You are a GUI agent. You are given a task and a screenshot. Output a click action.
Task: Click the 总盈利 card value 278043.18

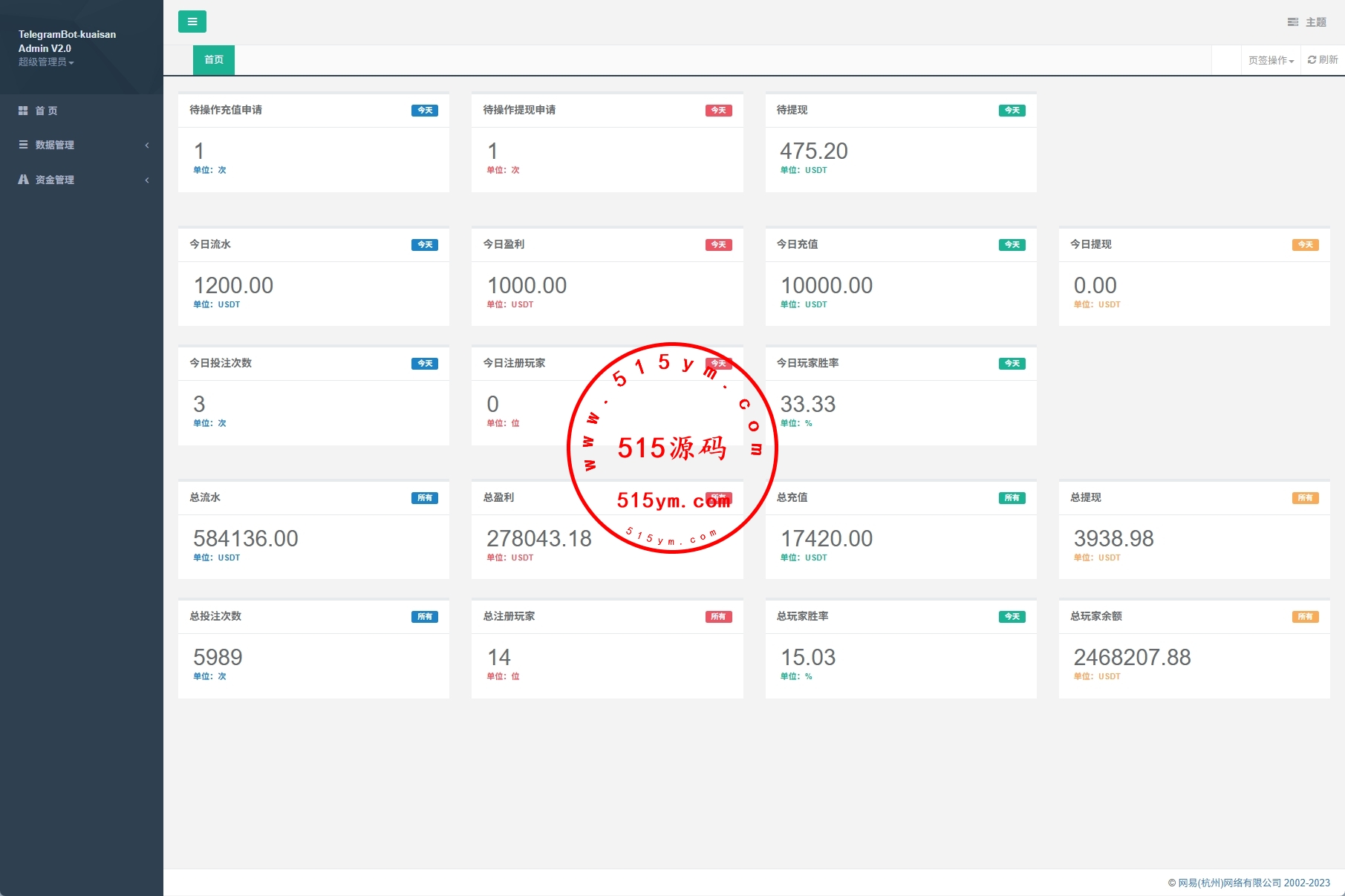click(x=539, y=539)
